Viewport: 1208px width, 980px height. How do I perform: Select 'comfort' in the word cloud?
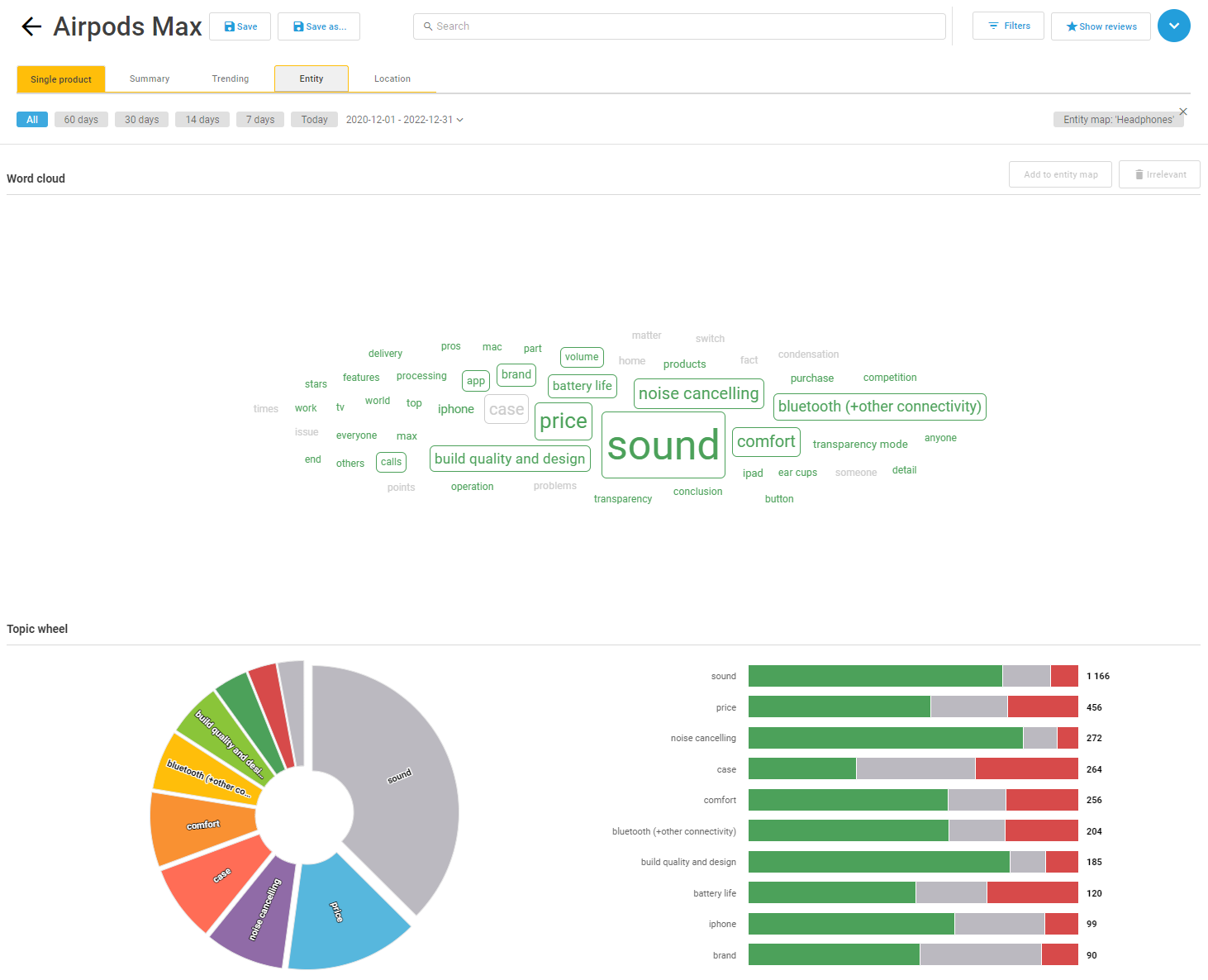point(766,442)
